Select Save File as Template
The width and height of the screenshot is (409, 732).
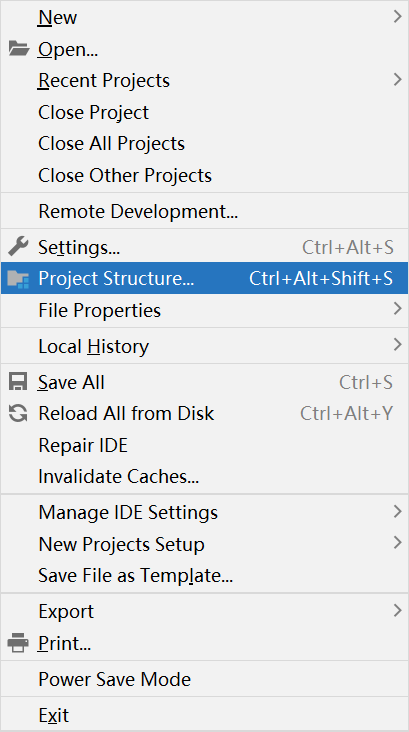click(204, 575)
